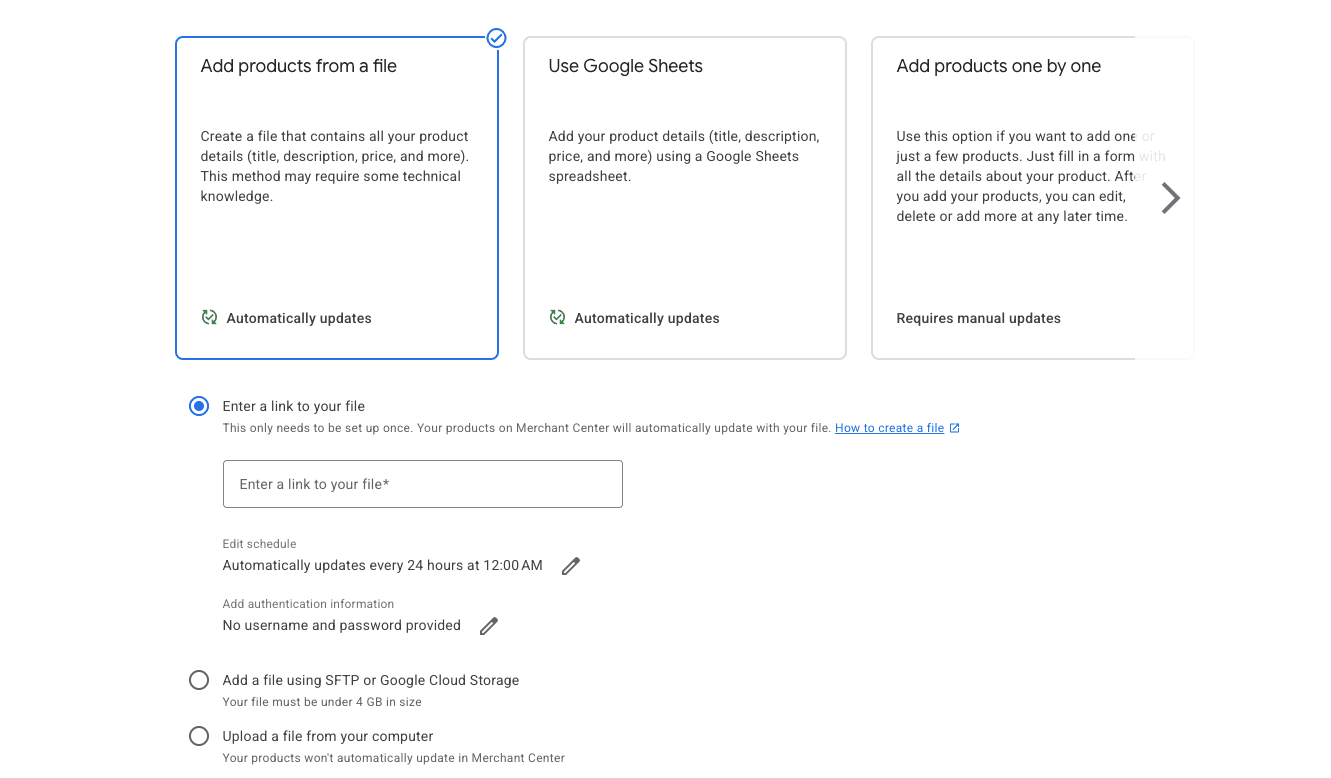Screen dimensions: 1331x778
Task: Click the 'Requires manual updates' label on the third card
Action: 978,318
